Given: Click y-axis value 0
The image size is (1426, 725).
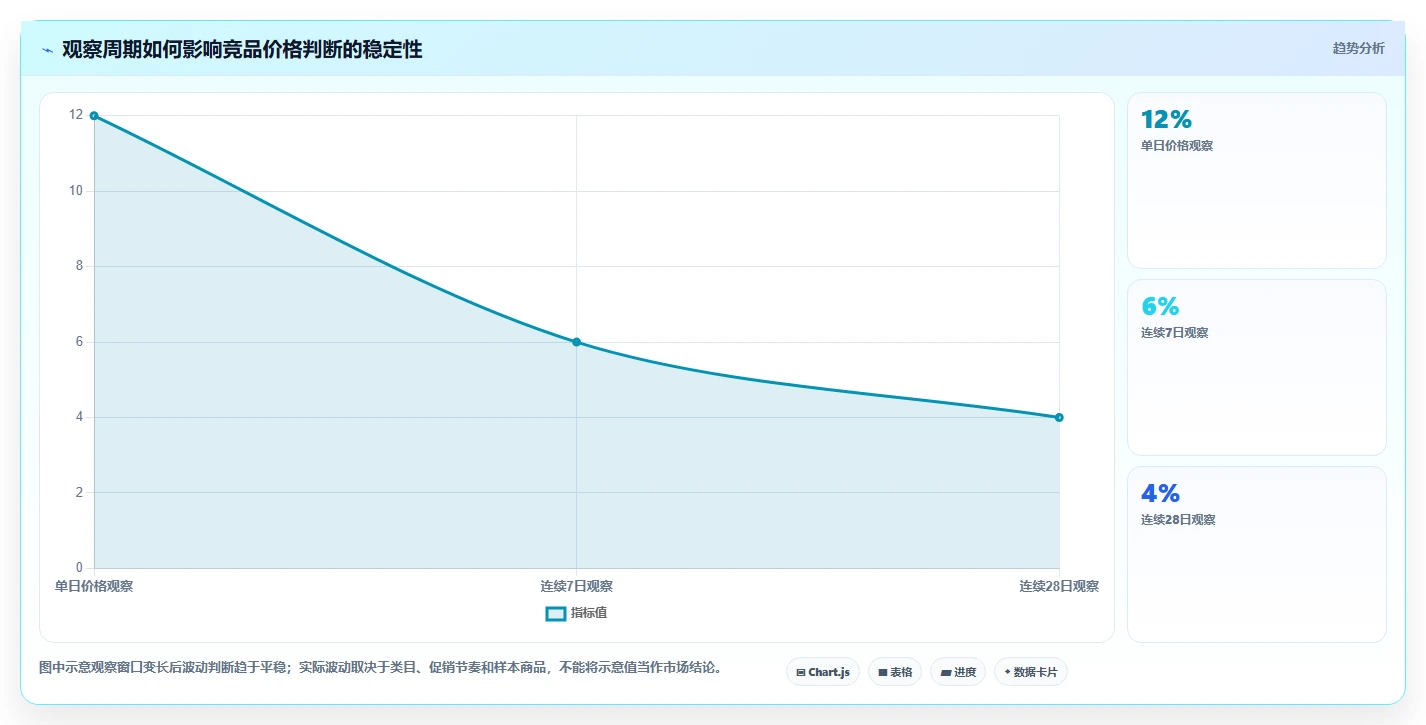Looking at the screenshot, I should 80,568.
